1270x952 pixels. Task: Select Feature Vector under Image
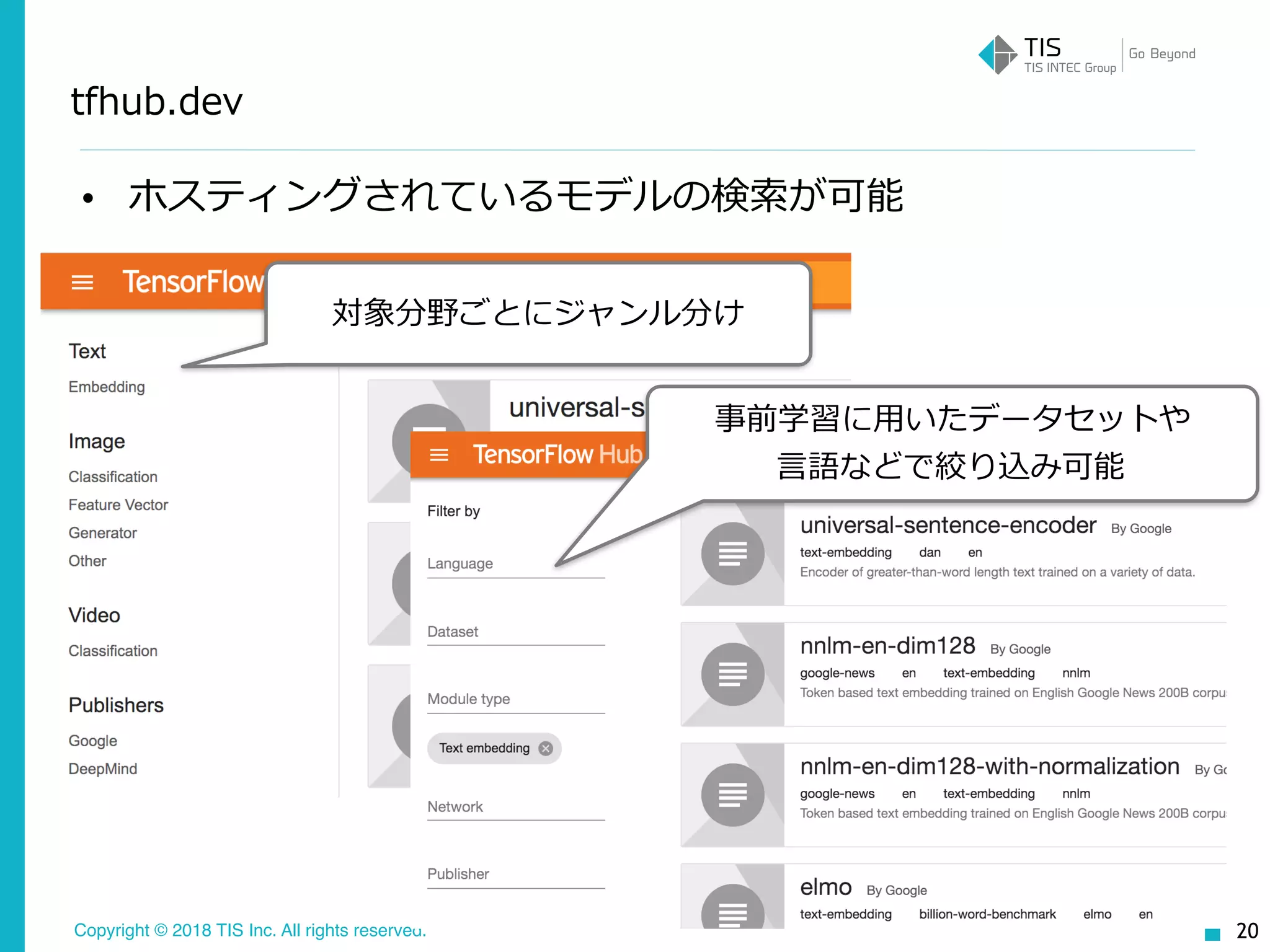pyautogui.click(x=118, y=505)
